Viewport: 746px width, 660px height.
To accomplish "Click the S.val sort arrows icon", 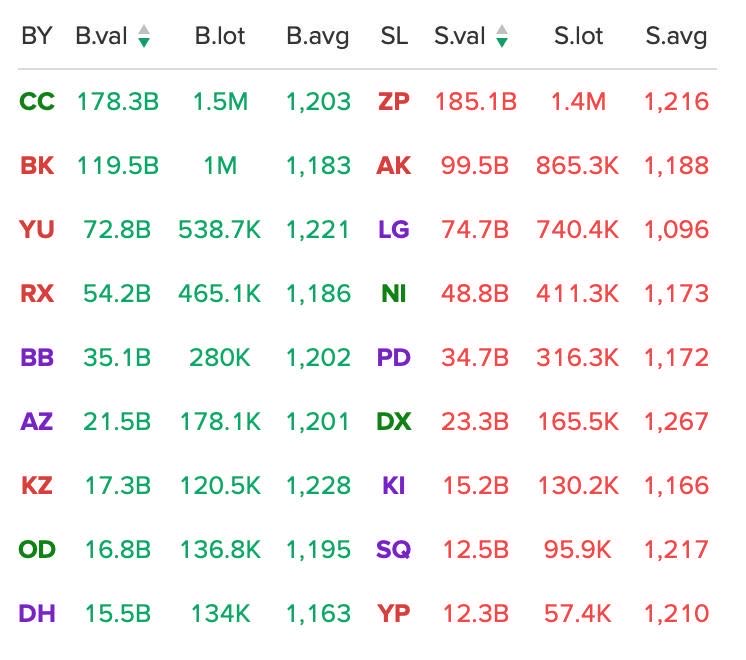I will point(502,37).
